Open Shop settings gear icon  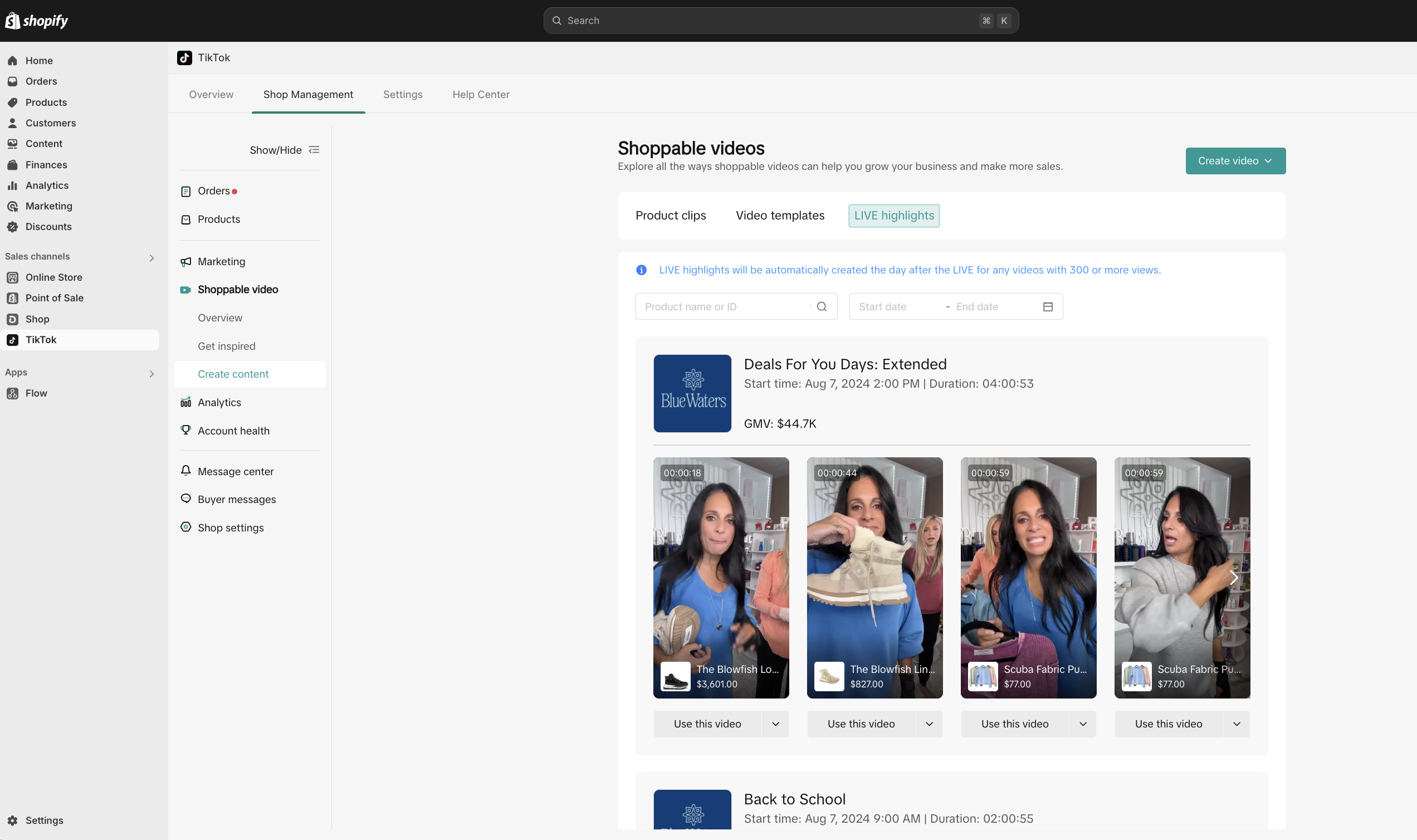tap(185, 527)
